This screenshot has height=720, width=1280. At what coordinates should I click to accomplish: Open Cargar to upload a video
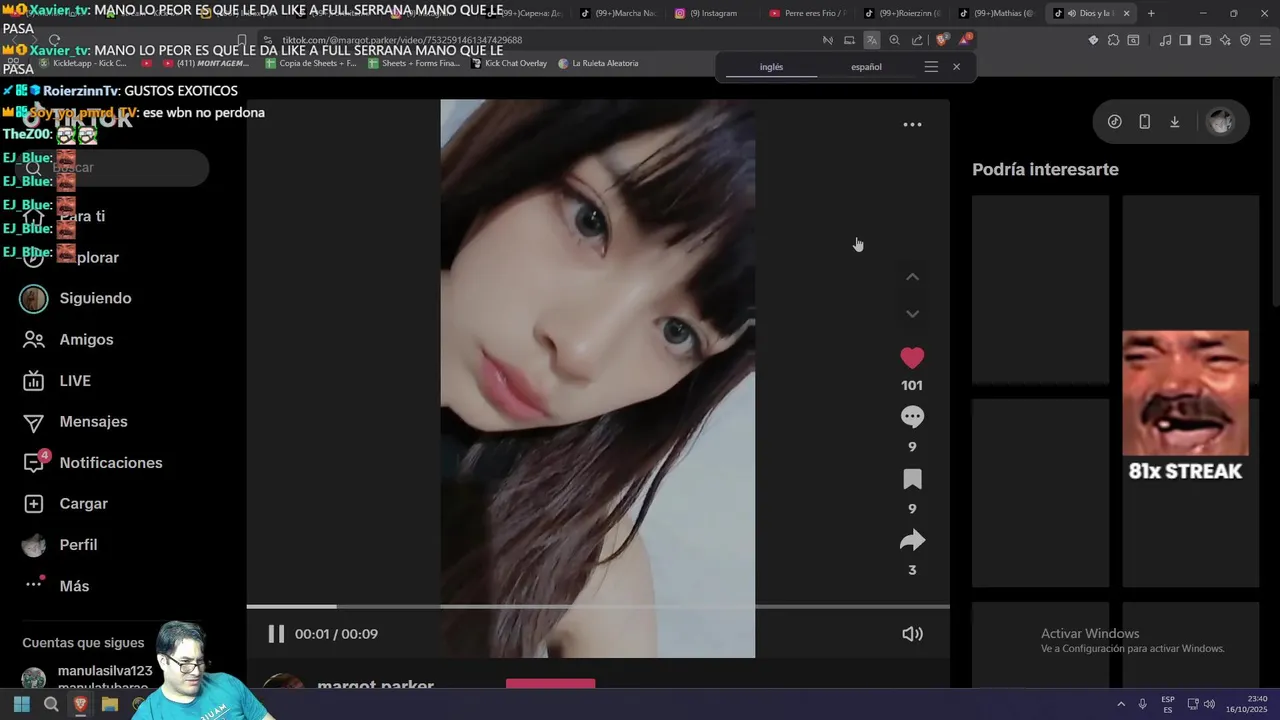(x=83, y=504)
